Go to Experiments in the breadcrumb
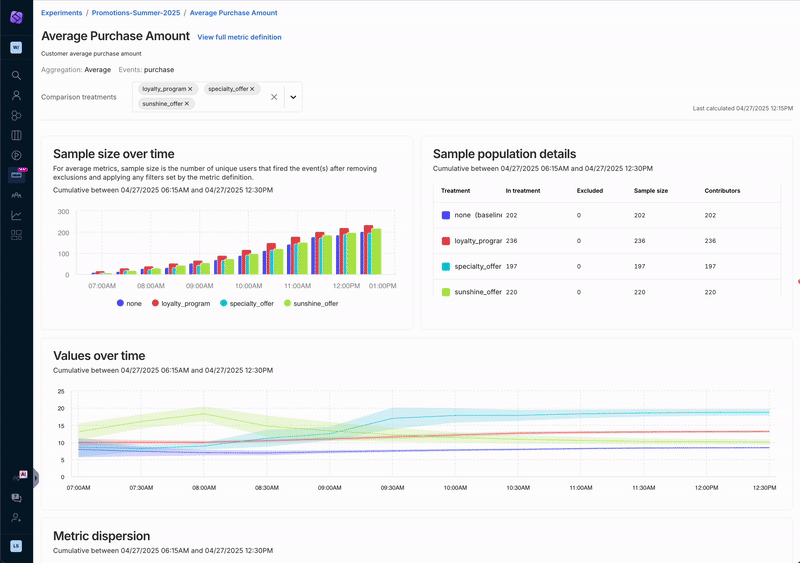This screenshot has width=800, height=563. [x=62, y=13]
